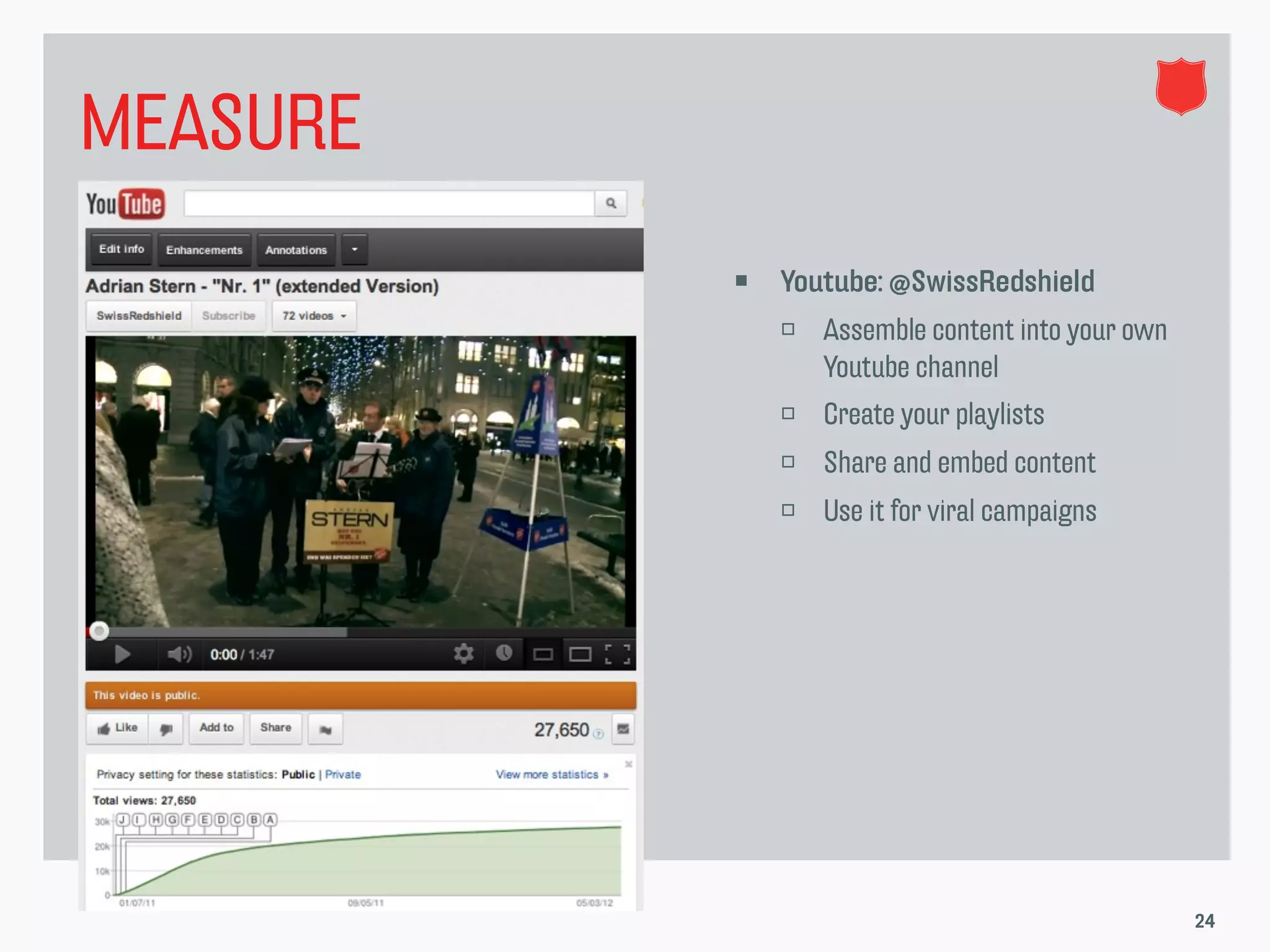
Task: Open the SwissRedshield channel button
Action: point(139,316)
